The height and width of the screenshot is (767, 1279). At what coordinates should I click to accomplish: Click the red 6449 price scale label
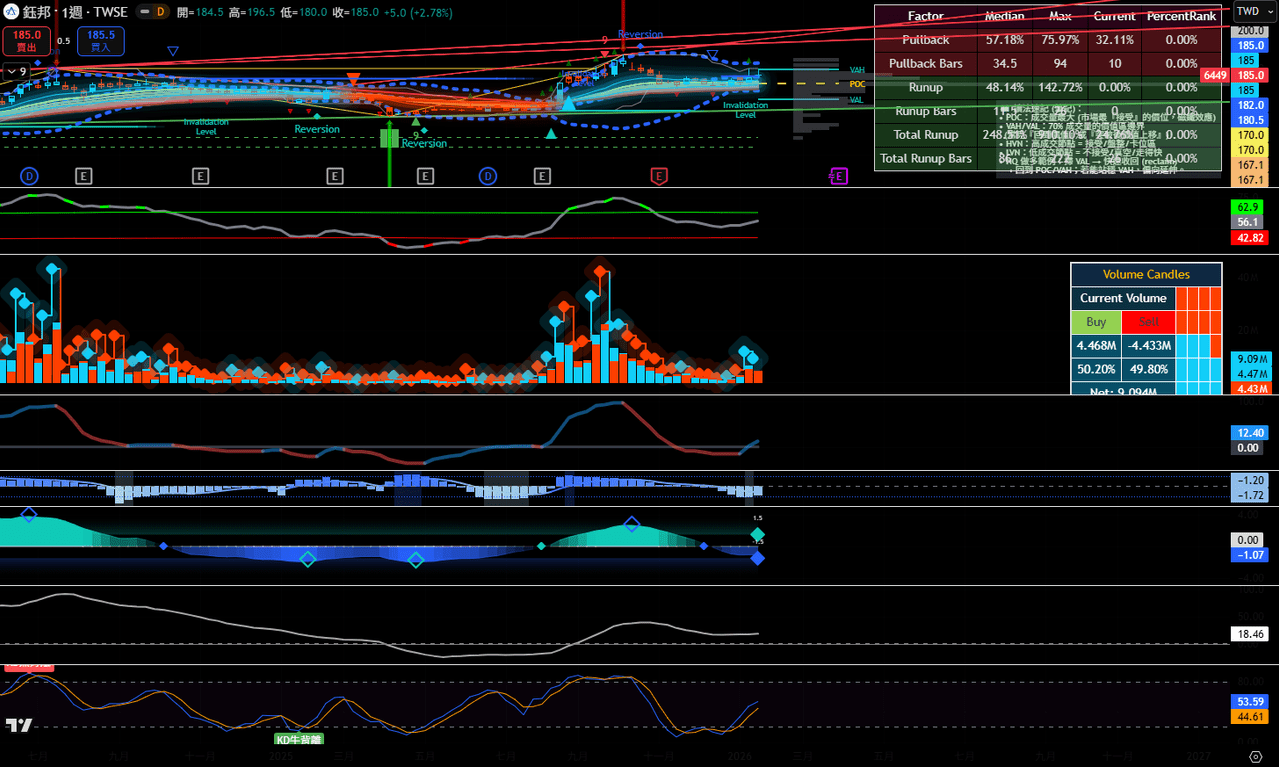pyautogui.click(x=1215, y=75)
